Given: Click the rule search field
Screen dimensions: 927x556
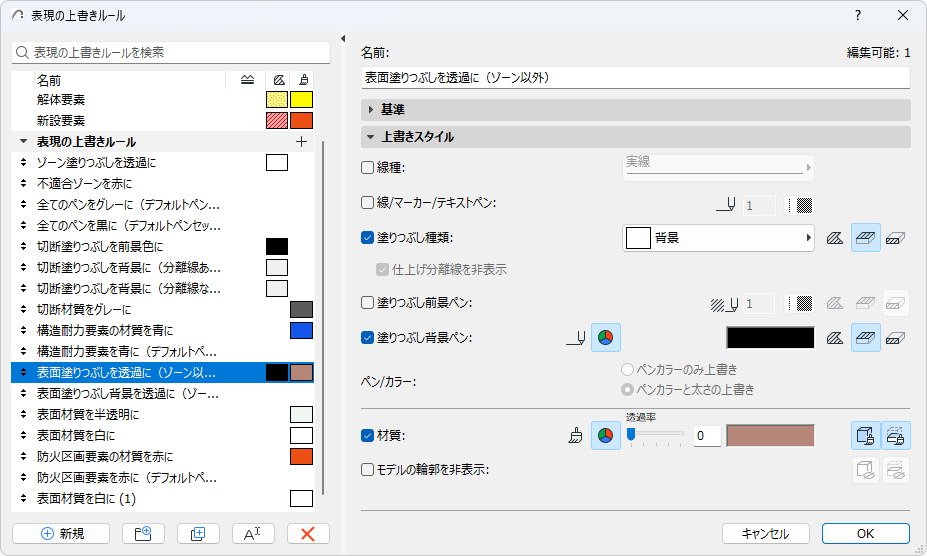Looking at the screenshot, I should 171,53.
